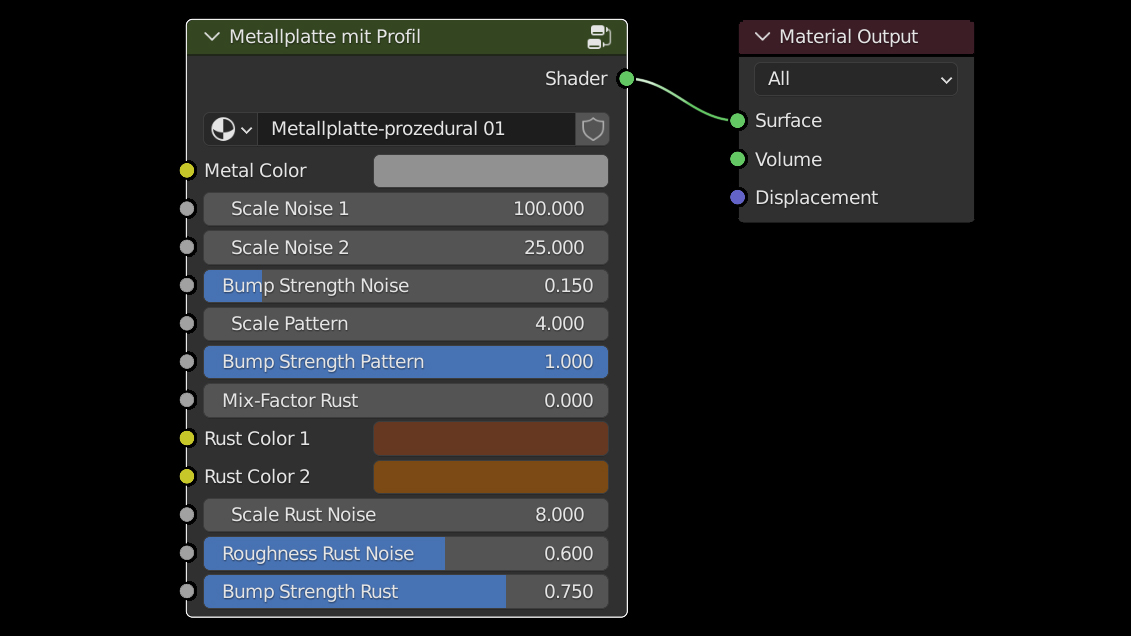
Task: Collapse the Material Output node
Action: (x=762, y=37)
